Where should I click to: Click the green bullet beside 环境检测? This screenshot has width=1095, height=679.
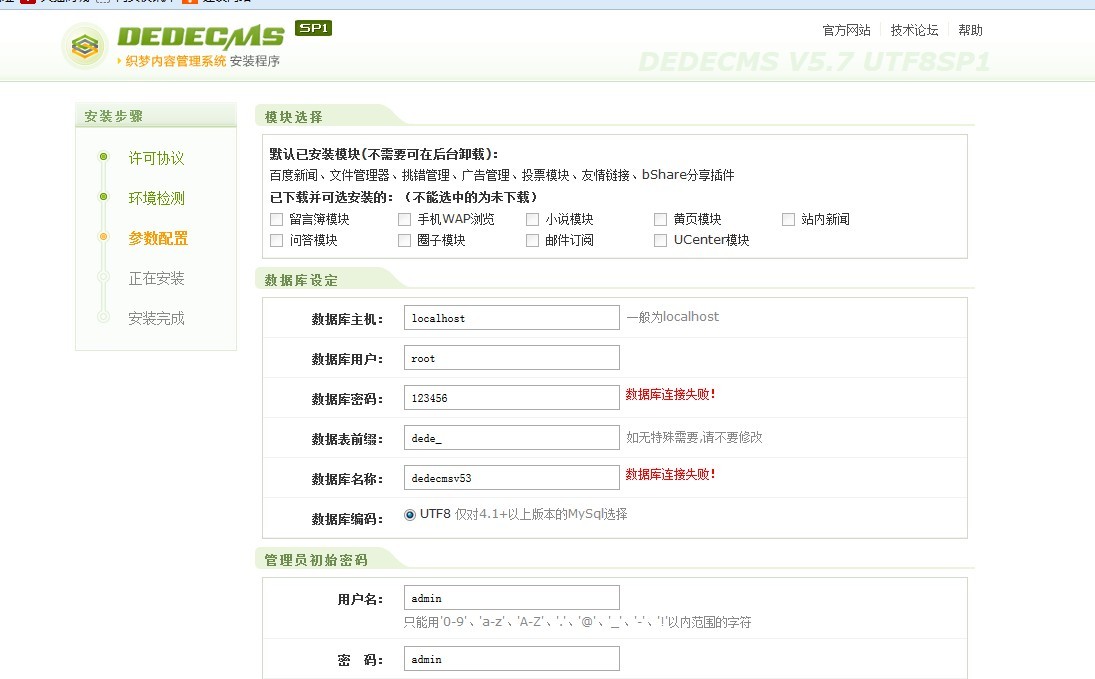(x=103, y=197)
